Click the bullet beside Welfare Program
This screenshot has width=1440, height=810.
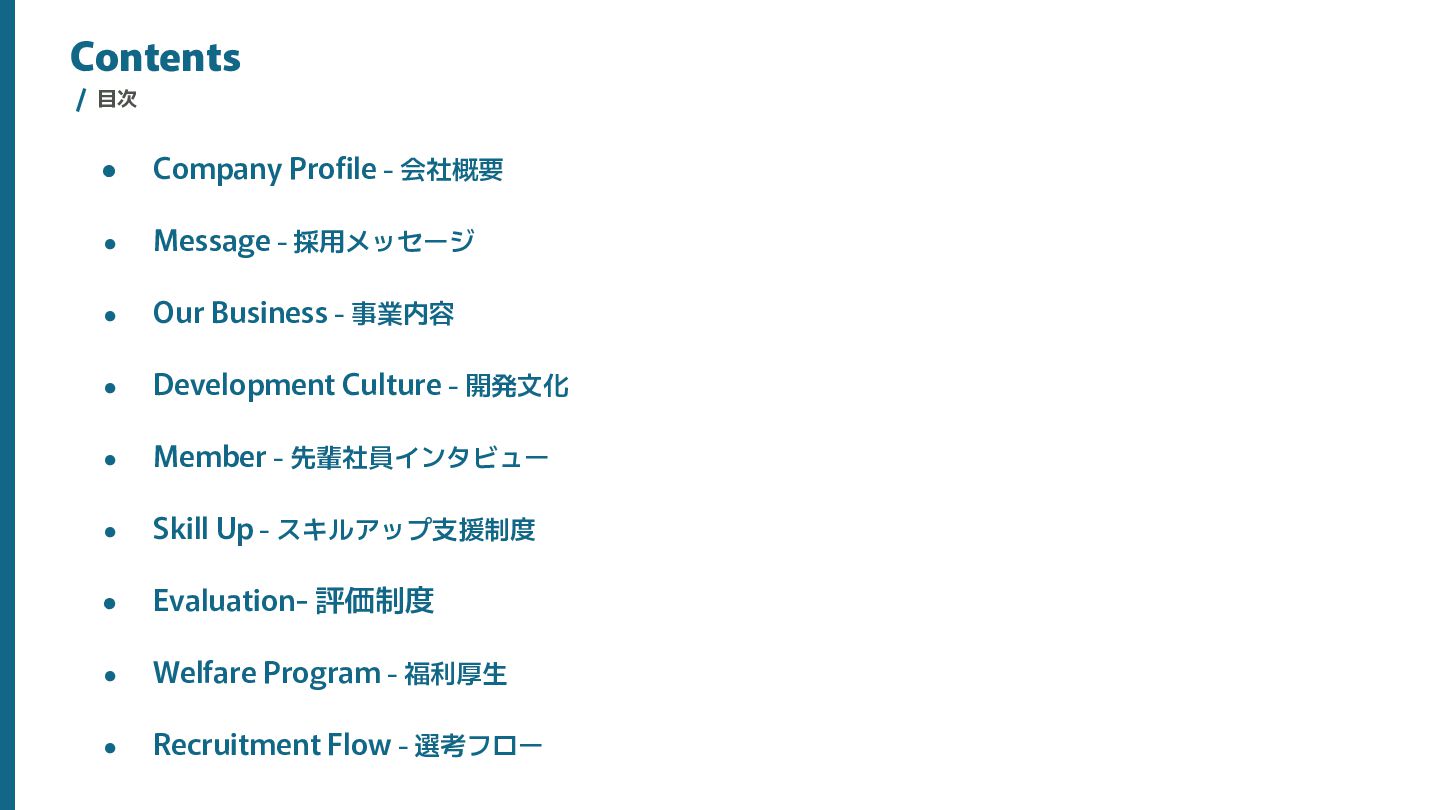tap(110, 675)
